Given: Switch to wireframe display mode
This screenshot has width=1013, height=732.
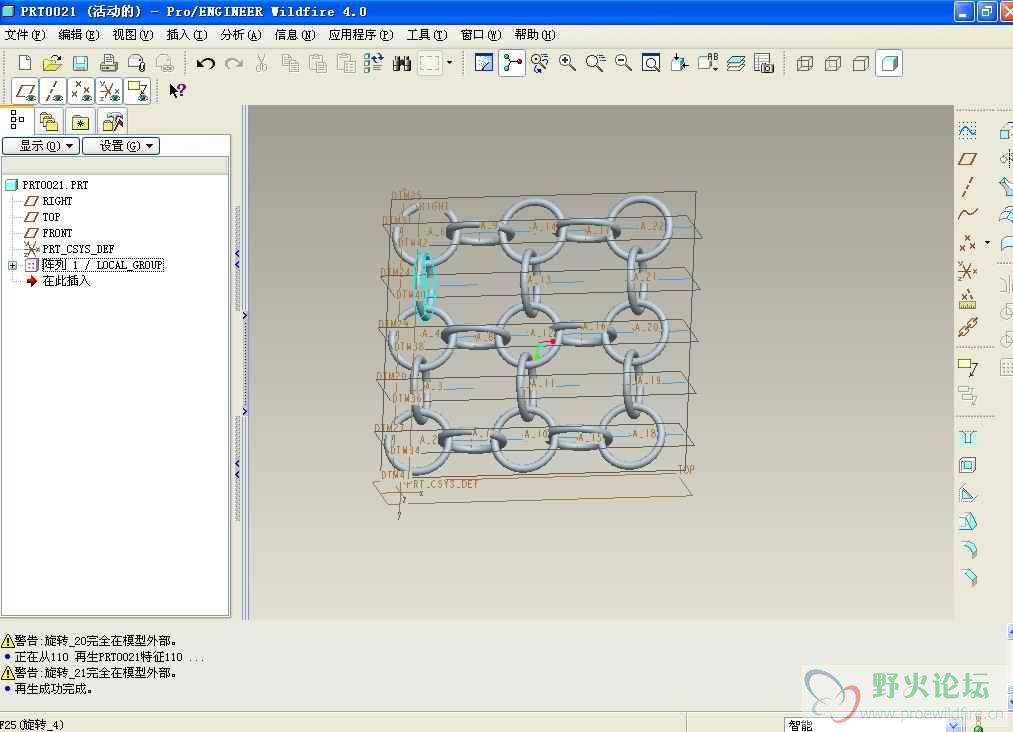Looking at the screenshot, I should coord(804,63).
